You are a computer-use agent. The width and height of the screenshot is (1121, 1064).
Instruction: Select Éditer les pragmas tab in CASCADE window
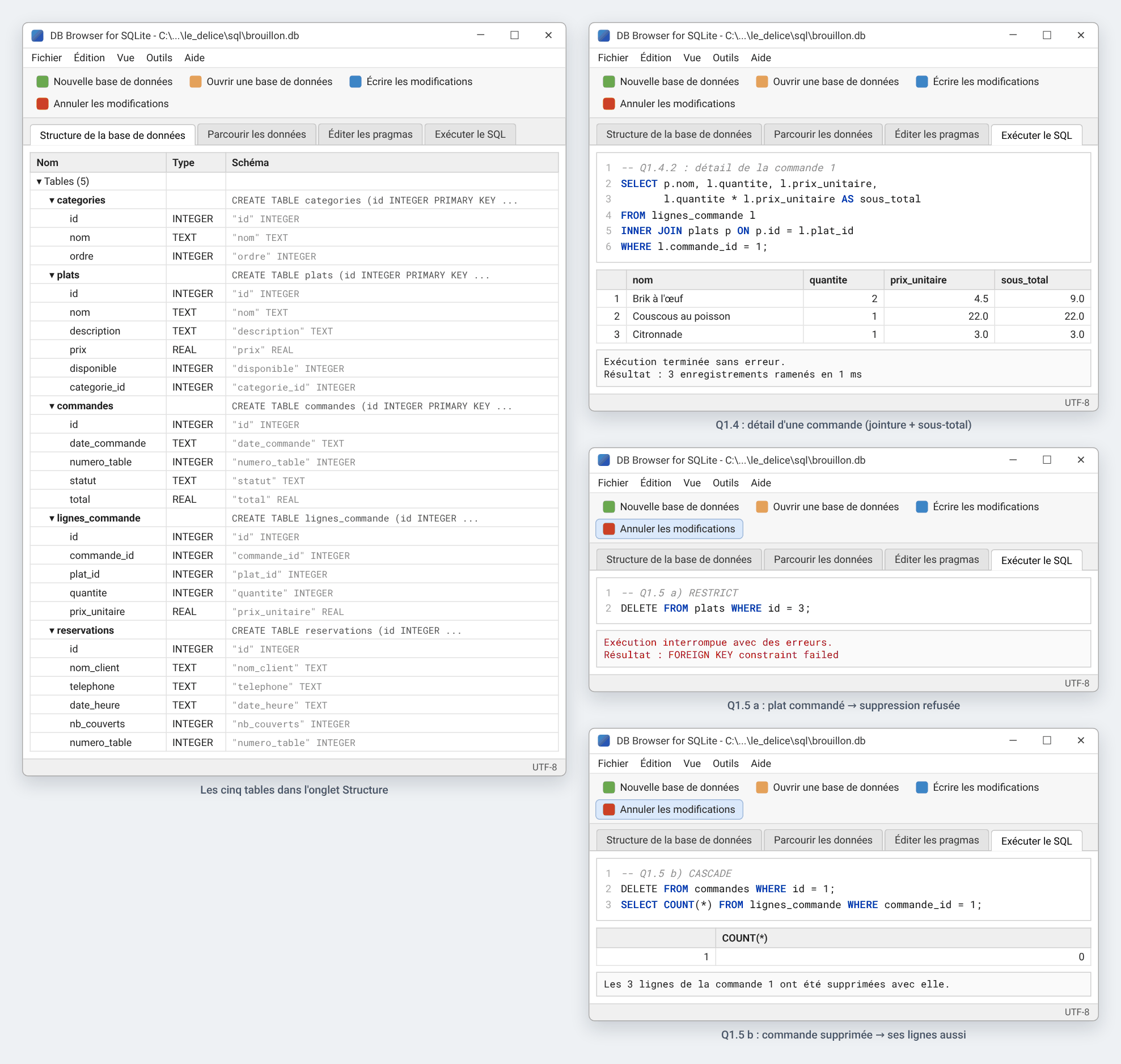[936, 840]
